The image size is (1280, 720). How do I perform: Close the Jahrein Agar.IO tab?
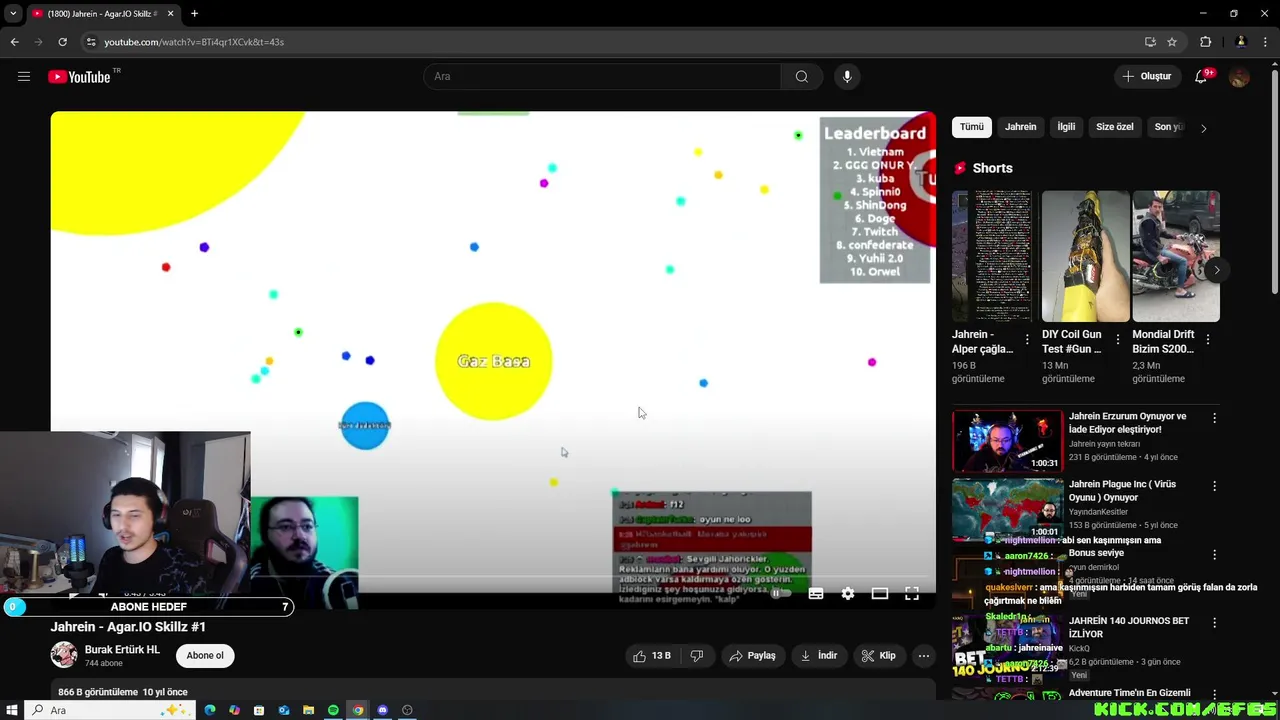pos(170,13)
